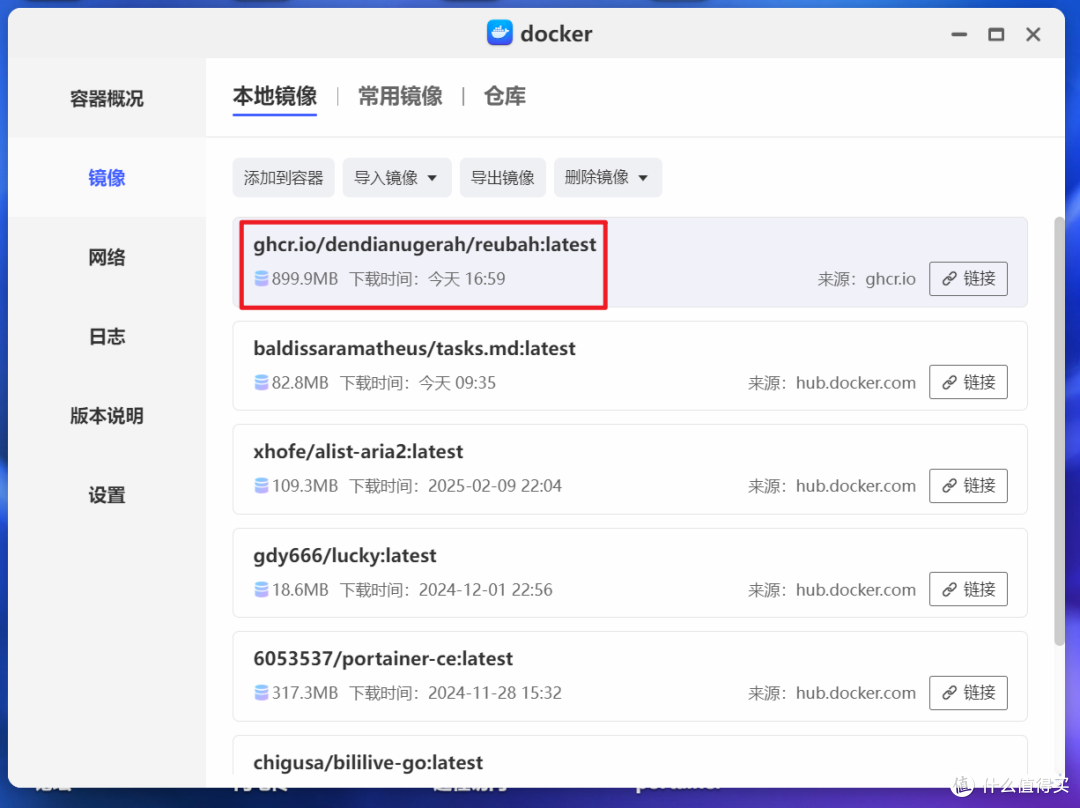Click 下载时间: 2024-12-01 22:56 text
Screen dimensions: 1080x808
(x=446, y=590)
